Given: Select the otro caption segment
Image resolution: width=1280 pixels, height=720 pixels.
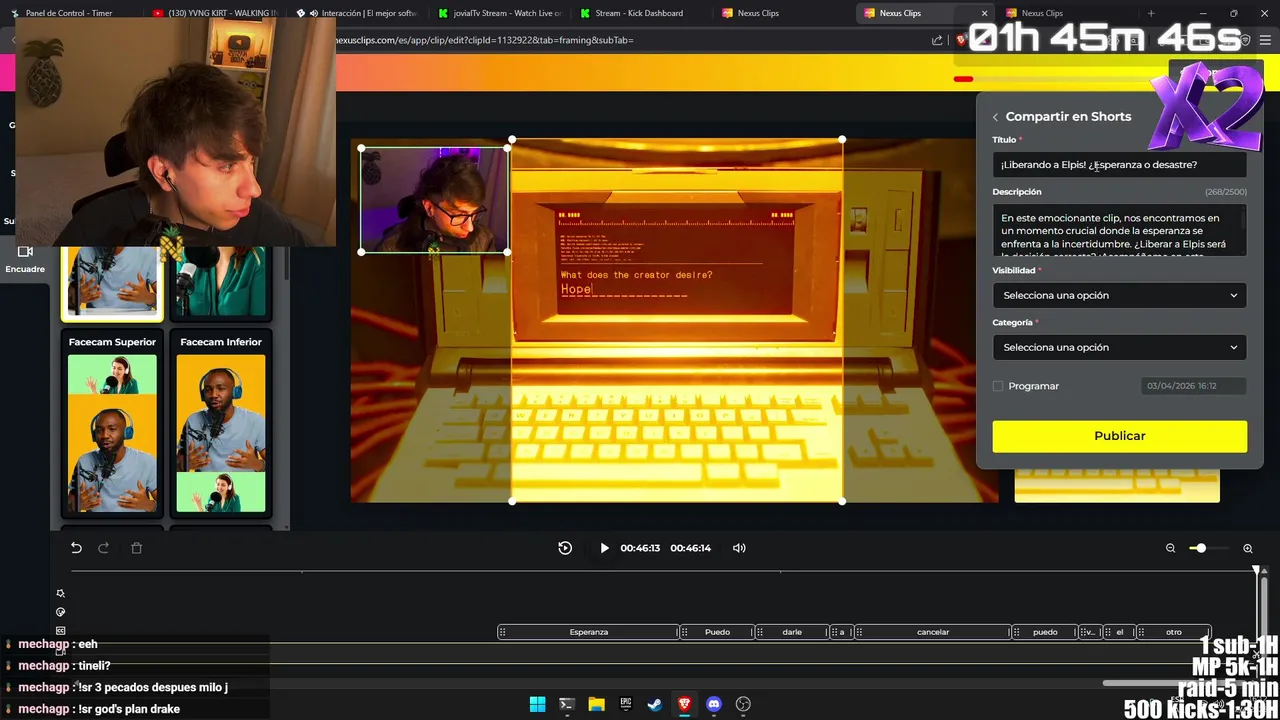Looking at the screenshot, I should tap(1174, 632).
